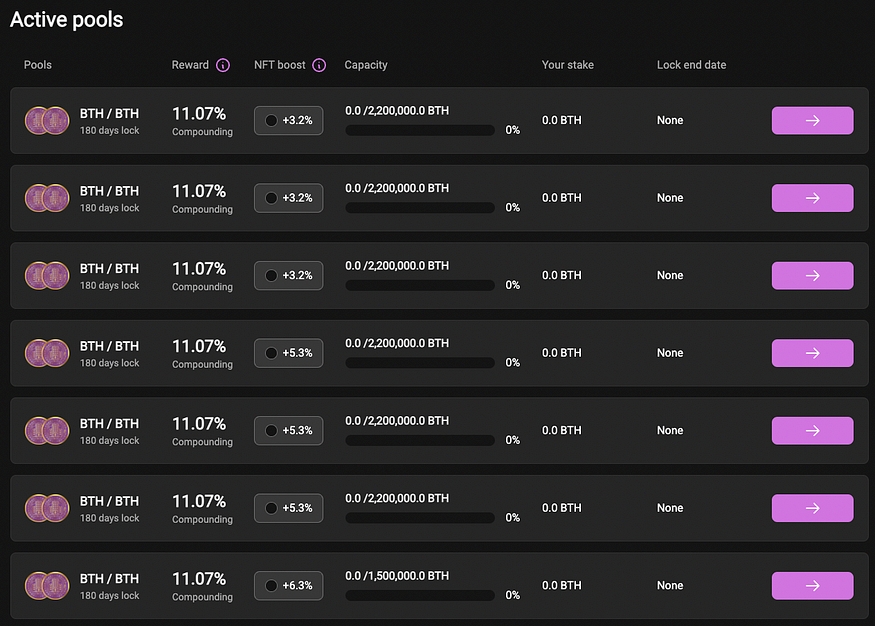Click the Lock end date column header
The image size is (875, 626).
(691, 65)
